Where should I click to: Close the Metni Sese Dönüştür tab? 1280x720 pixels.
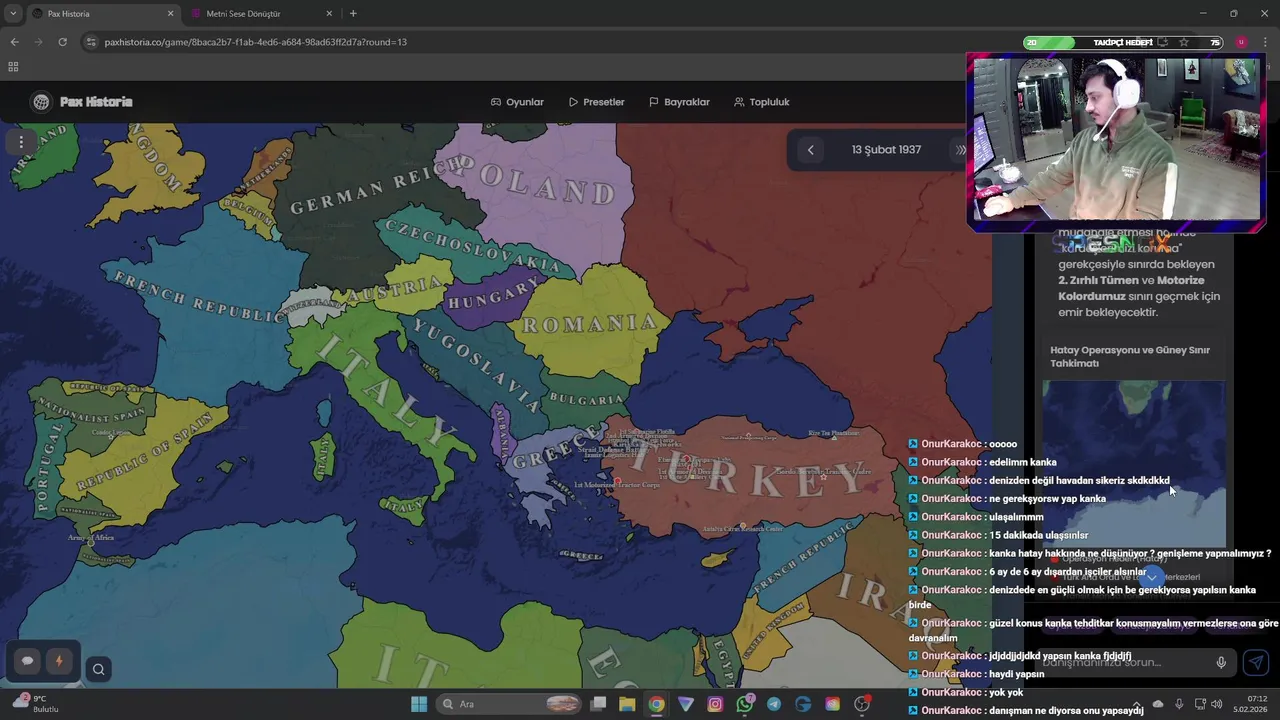pyautogui.click(x=329, y=14)
